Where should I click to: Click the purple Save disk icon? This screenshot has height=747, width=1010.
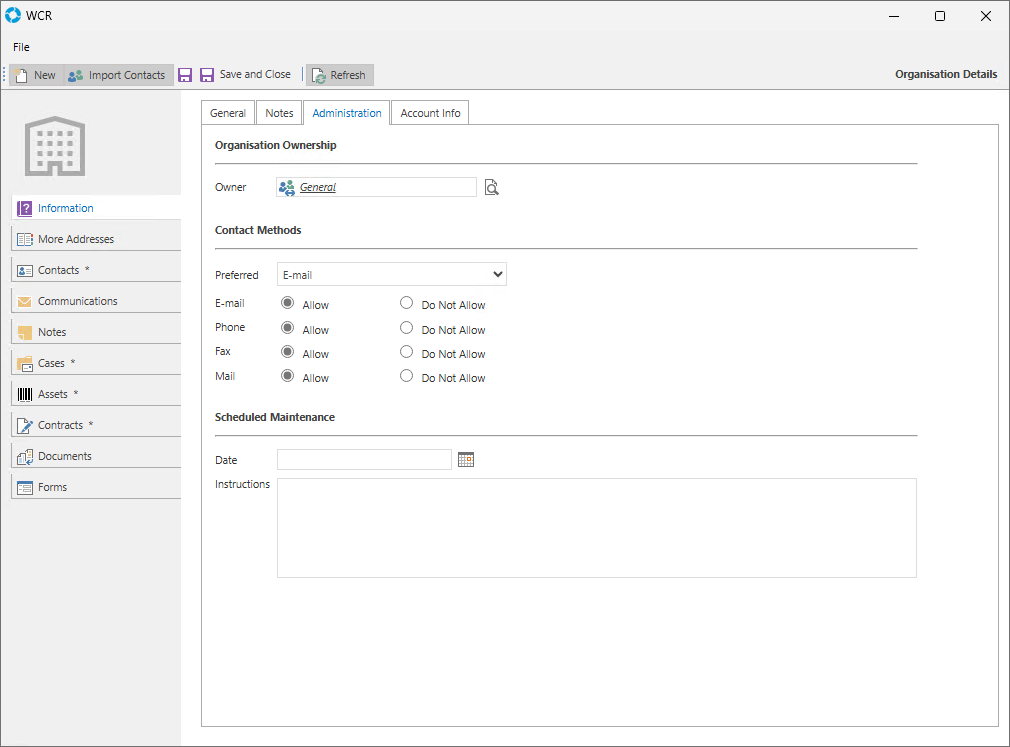point(185,75)
